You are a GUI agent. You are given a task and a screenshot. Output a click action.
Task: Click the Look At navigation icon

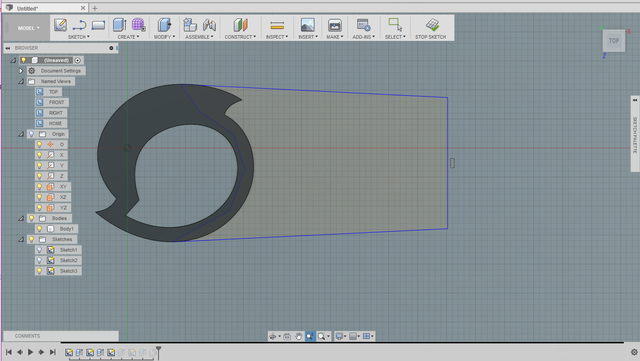click(x=287, y=336)
